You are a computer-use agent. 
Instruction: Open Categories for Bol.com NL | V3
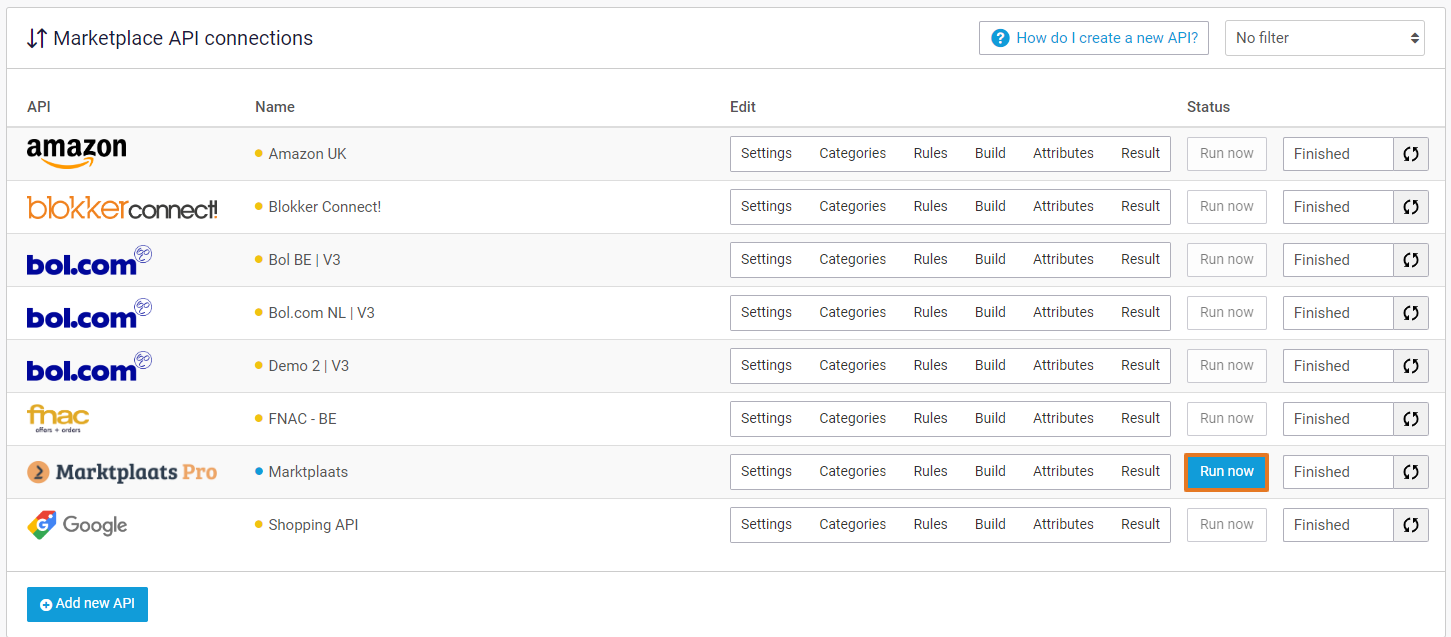pos(852,313)
